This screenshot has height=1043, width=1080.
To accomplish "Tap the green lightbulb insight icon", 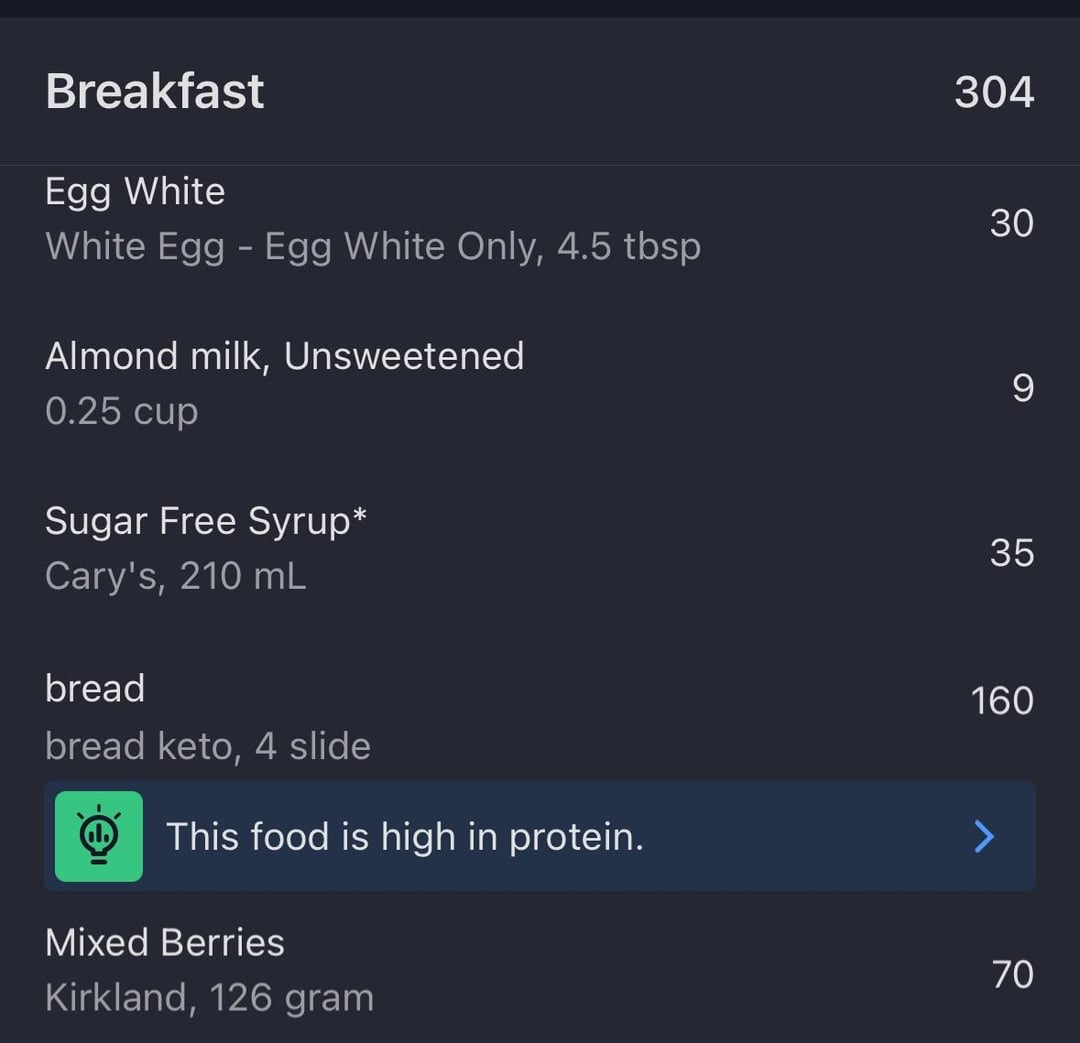I will pos(98,836).
